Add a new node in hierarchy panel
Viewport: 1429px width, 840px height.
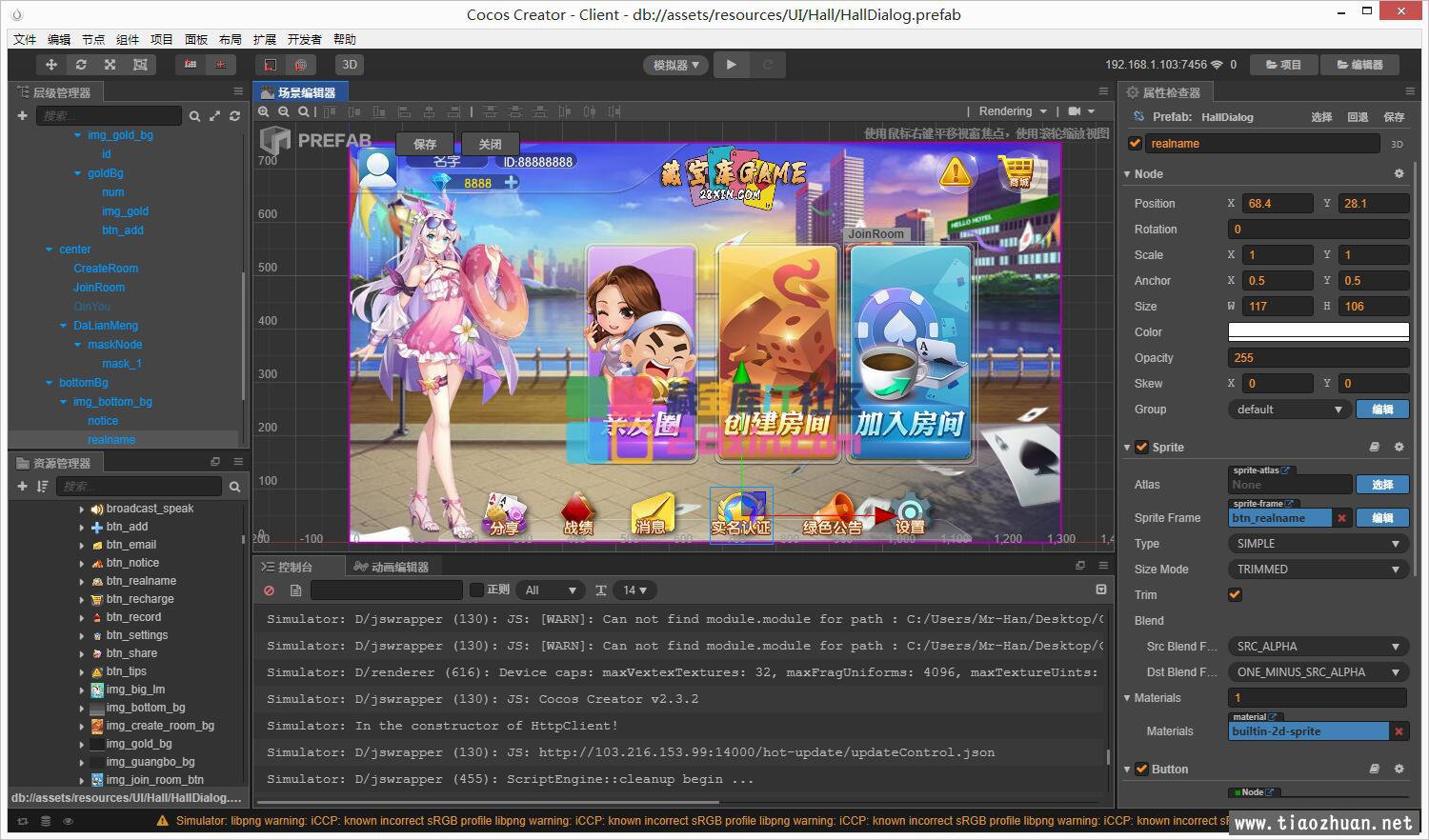22,115
